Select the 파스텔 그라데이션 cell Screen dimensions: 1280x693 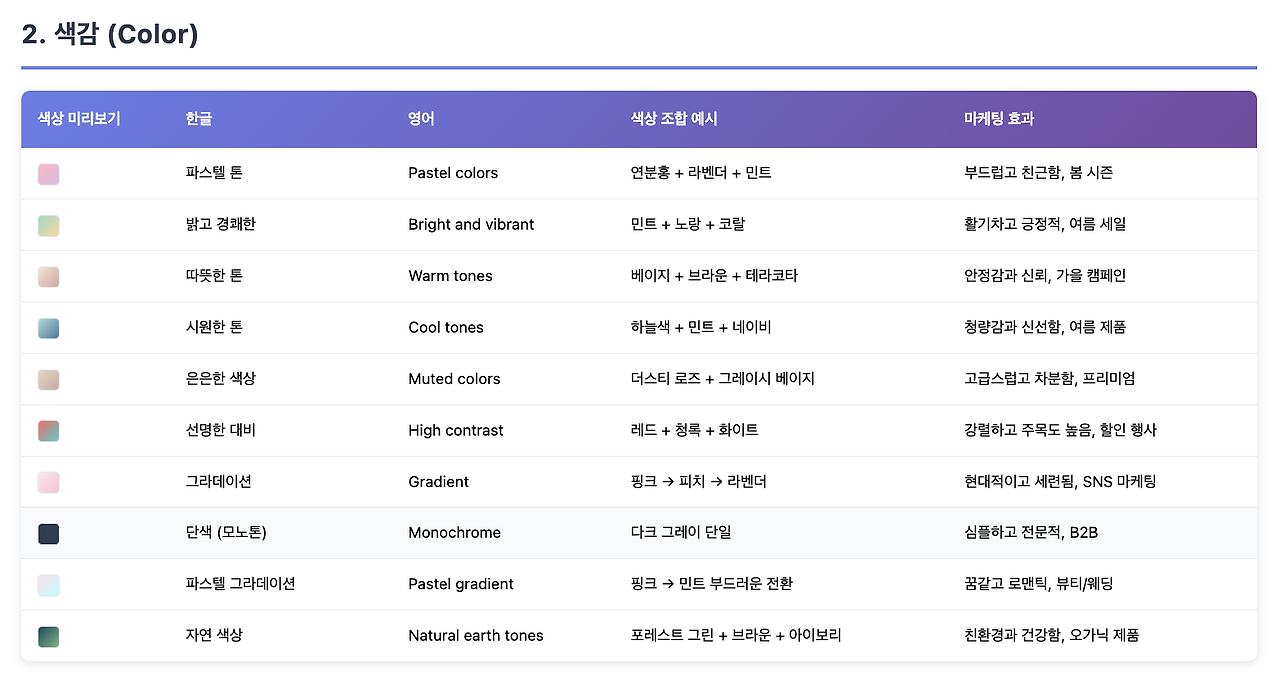click(240, 584)
